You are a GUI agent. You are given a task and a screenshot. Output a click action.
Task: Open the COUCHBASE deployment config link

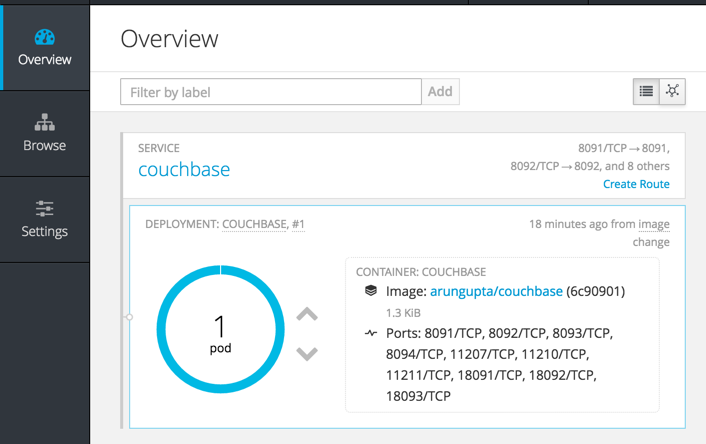(254, 225)
